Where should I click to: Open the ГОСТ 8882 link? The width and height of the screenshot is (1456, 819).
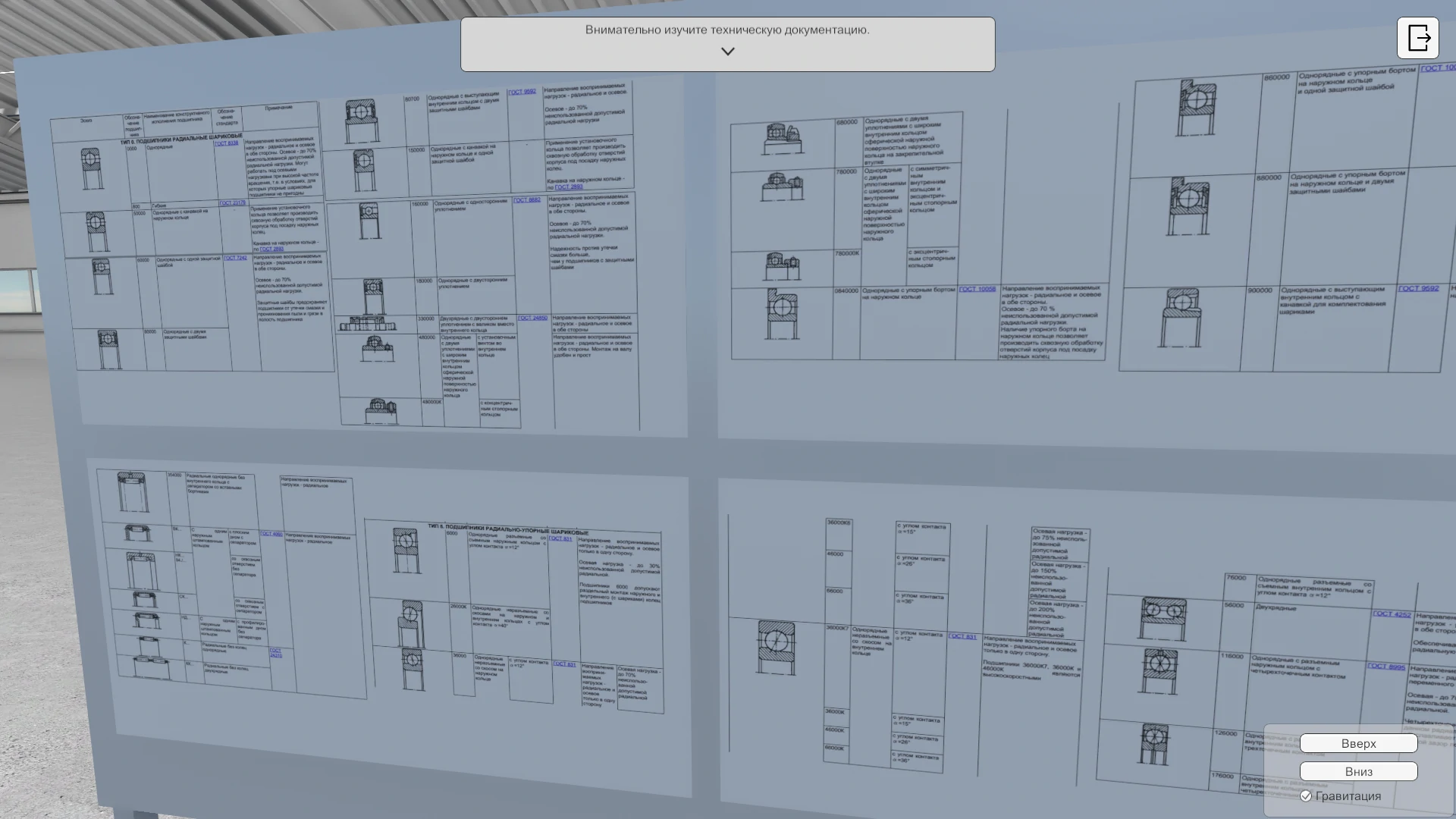click(x=526, y=200)
